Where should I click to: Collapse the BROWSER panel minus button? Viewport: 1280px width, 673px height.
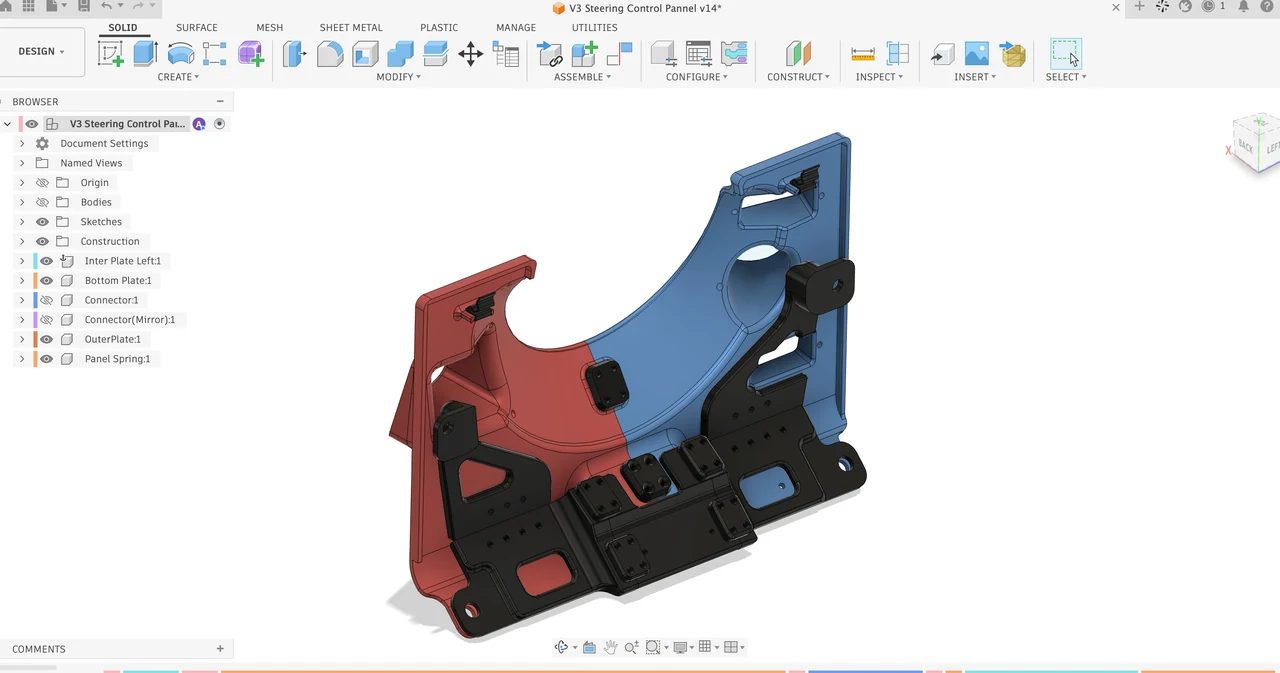[220, 101]
